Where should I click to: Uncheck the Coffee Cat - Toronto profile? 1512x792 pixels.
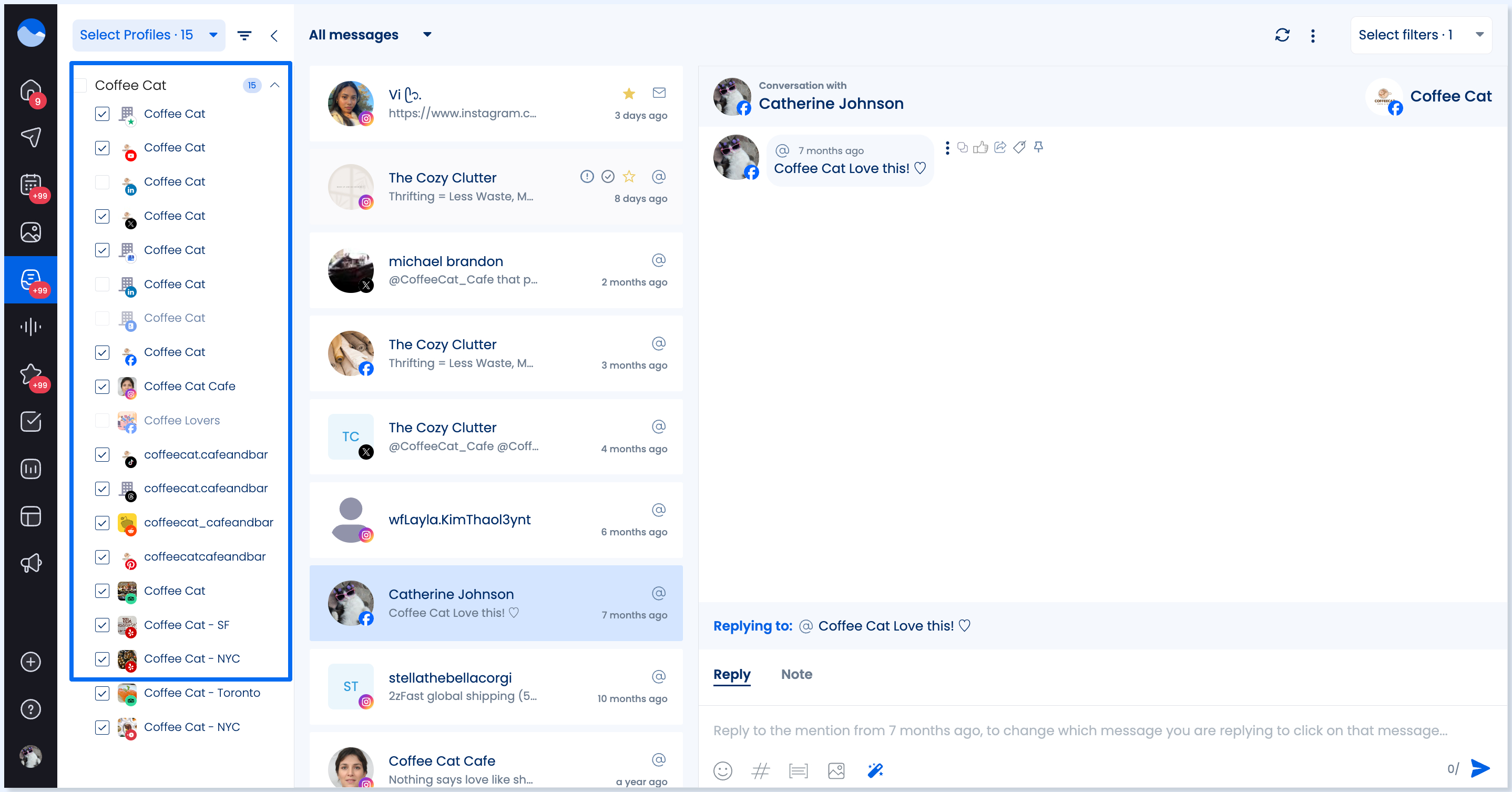(x=102, y=693)
